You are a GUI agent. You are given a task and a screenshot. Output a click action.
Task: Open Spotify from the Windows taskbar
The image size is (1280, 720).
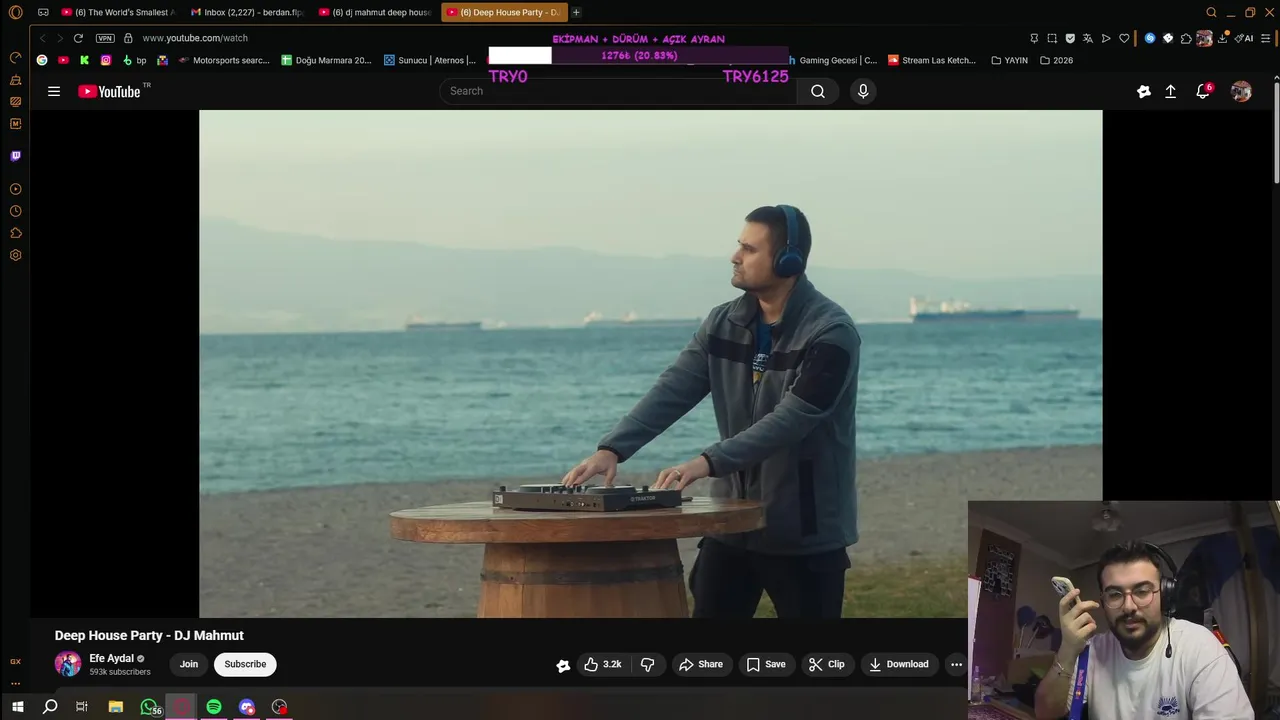tap(214, 707)
